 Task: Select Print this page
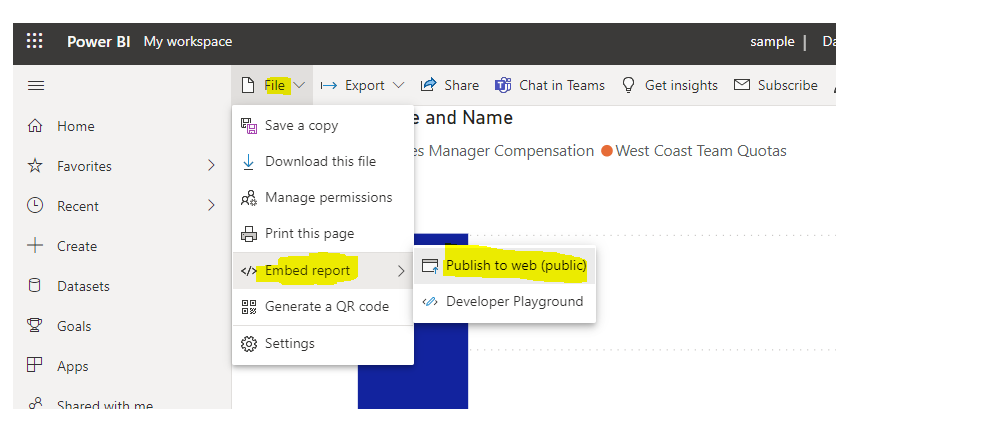point(323,234)
